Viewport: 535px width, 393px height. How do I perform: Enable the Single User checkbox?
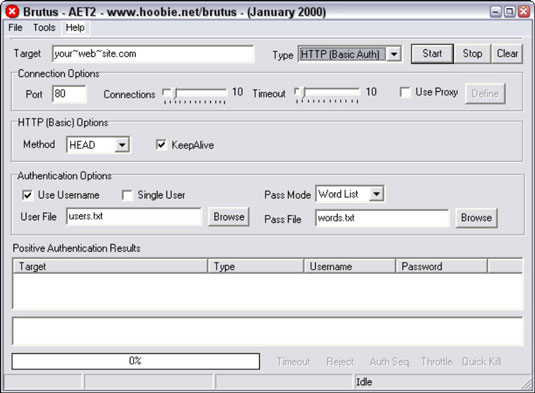click(127, 195)
